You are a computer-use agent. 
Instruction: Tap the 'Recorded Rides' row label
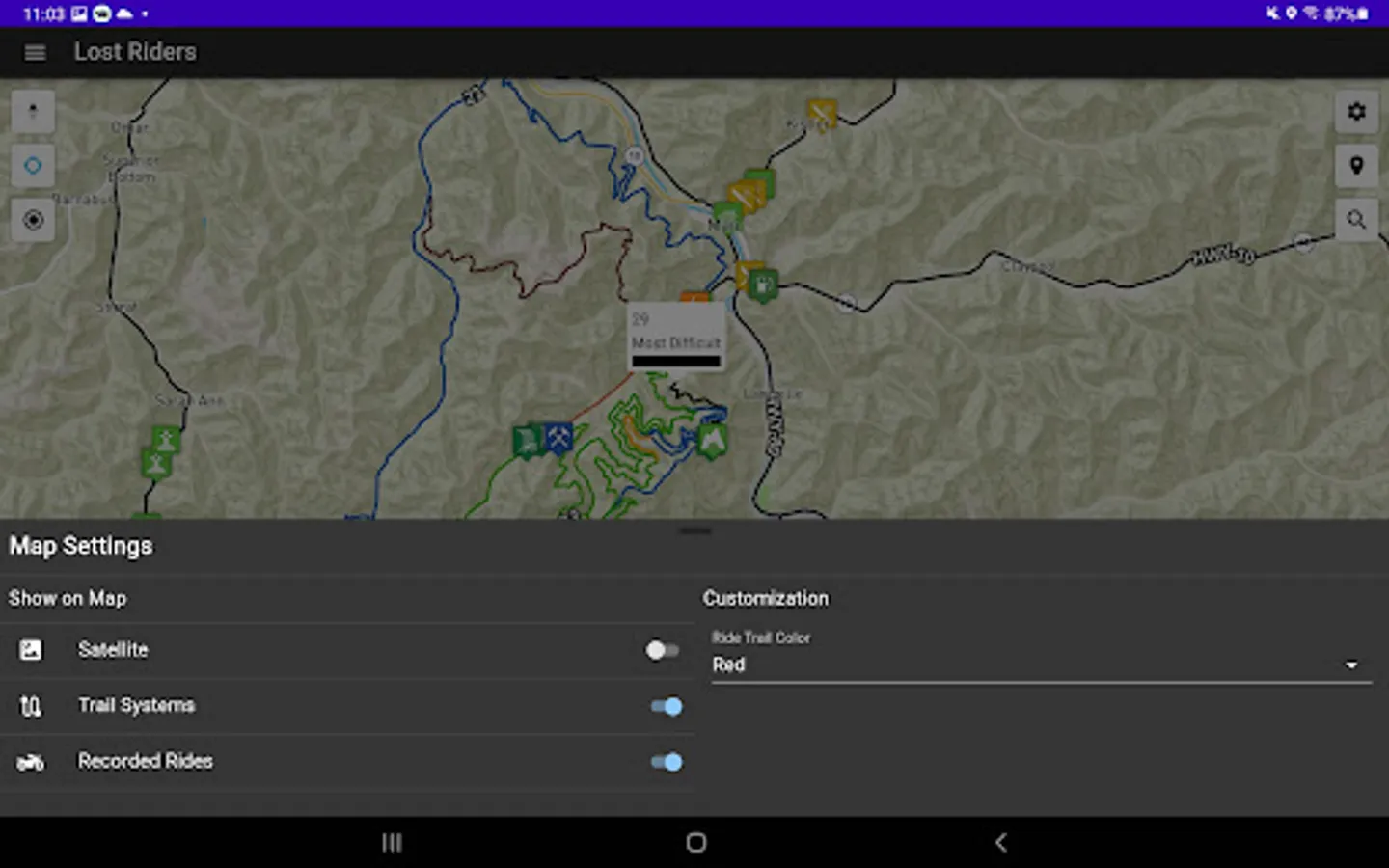(x=145, y=761)
